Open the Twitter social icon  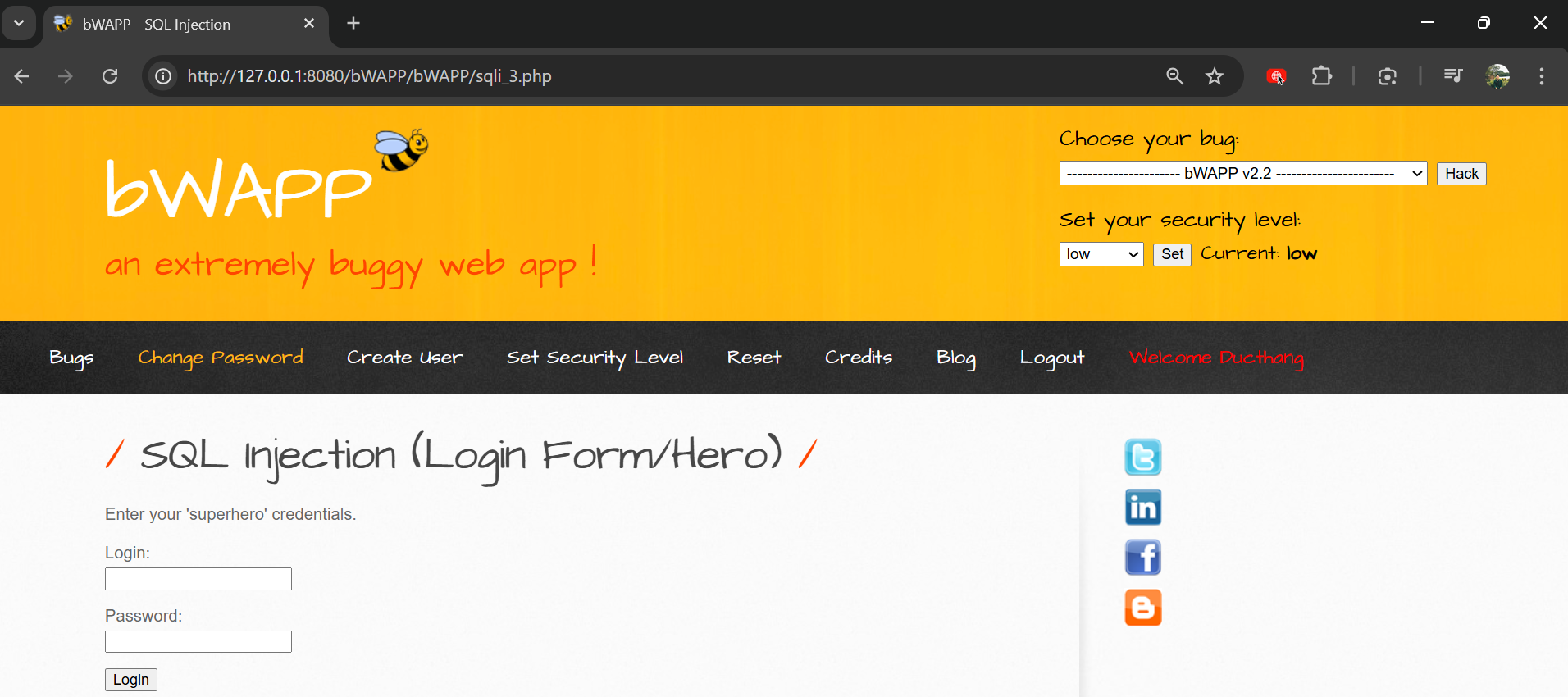point(1142,458)
